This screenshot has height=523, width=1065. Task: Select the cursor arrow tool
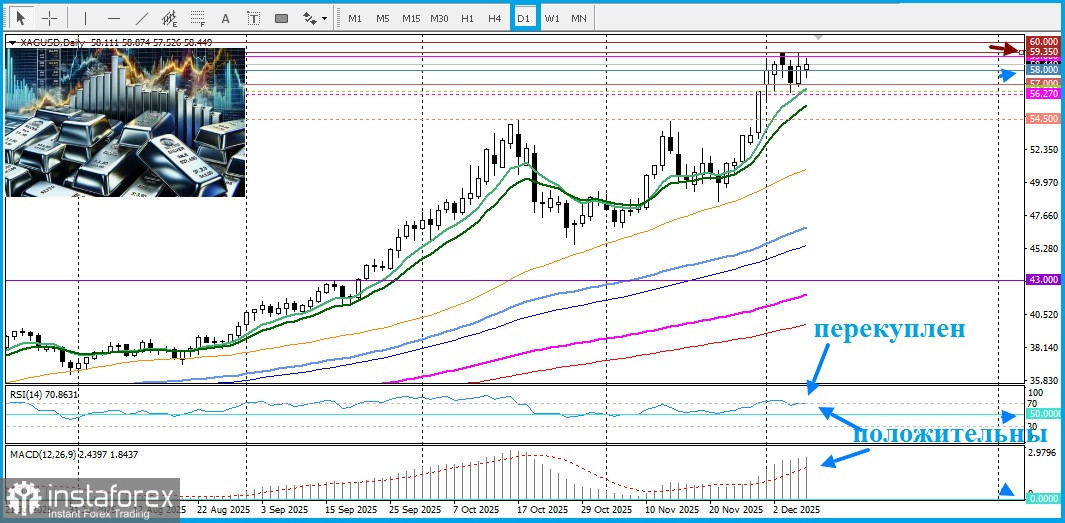point(21,18)
